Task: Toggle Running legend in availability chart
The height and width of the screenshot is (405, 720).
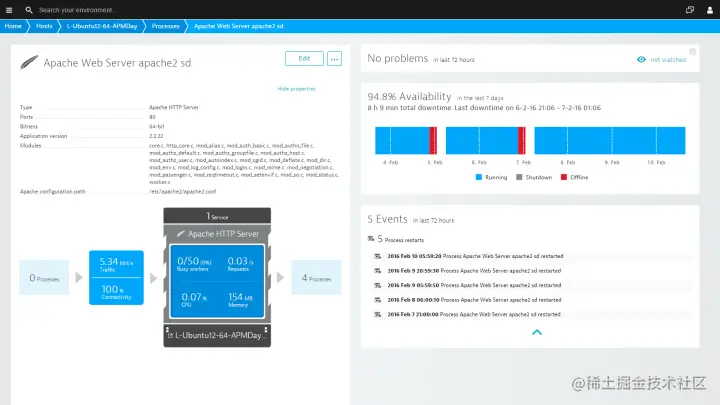Action: 491,177
